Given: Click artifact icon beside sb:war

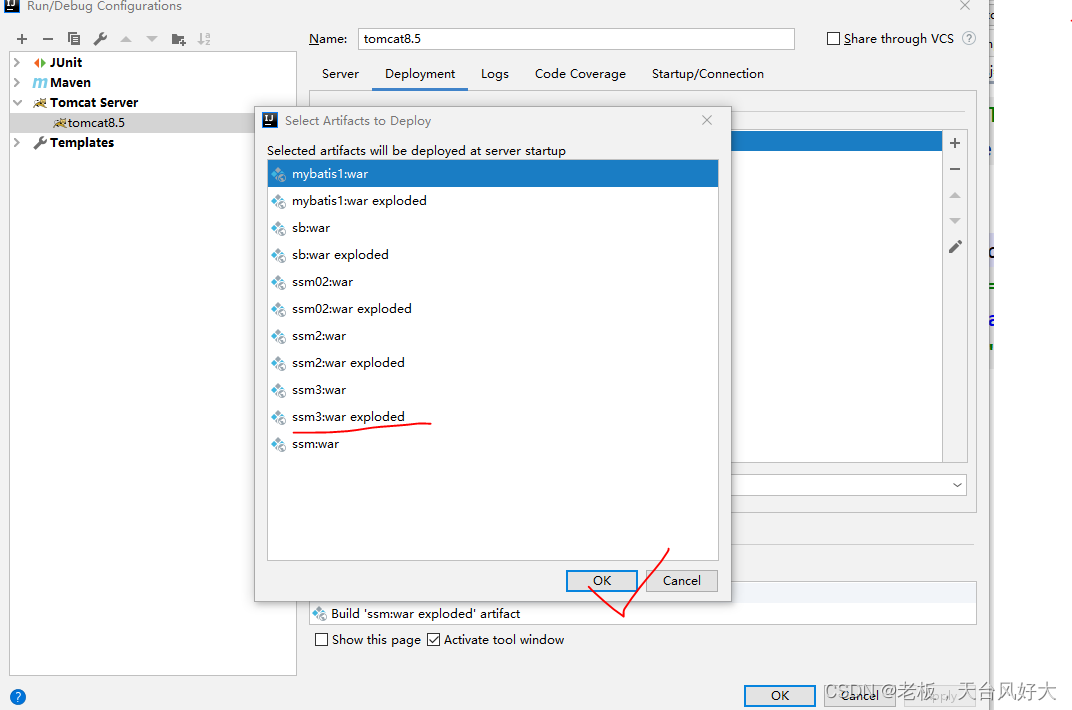Looking at the screenshot, I should pyautogui.click(x=278, y=228).
